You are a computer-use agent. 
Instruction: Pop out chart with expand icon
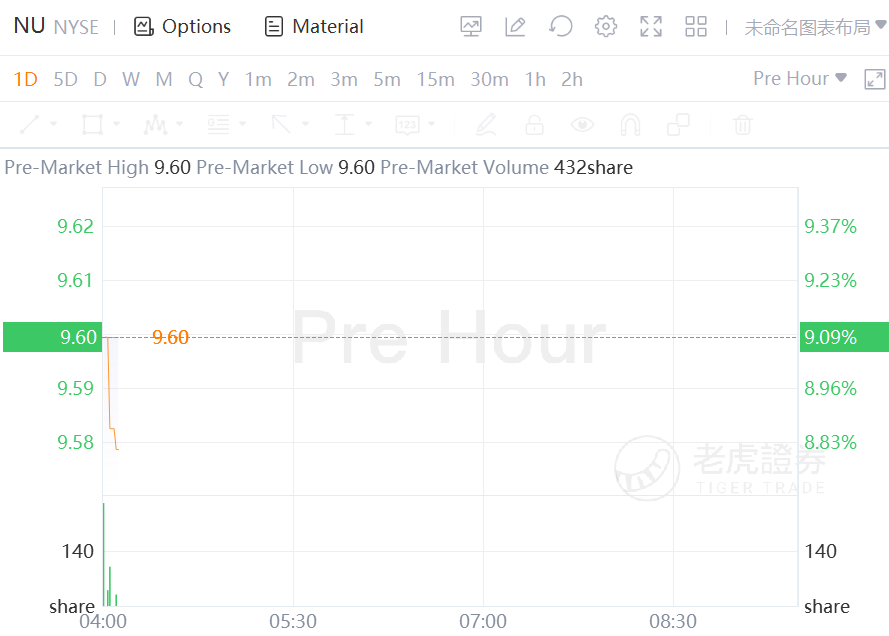[x=874, y=79]
